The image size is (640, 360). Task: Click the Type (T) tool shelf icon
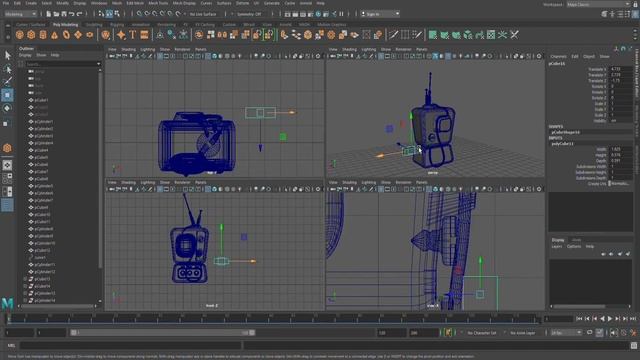[133, 35]
